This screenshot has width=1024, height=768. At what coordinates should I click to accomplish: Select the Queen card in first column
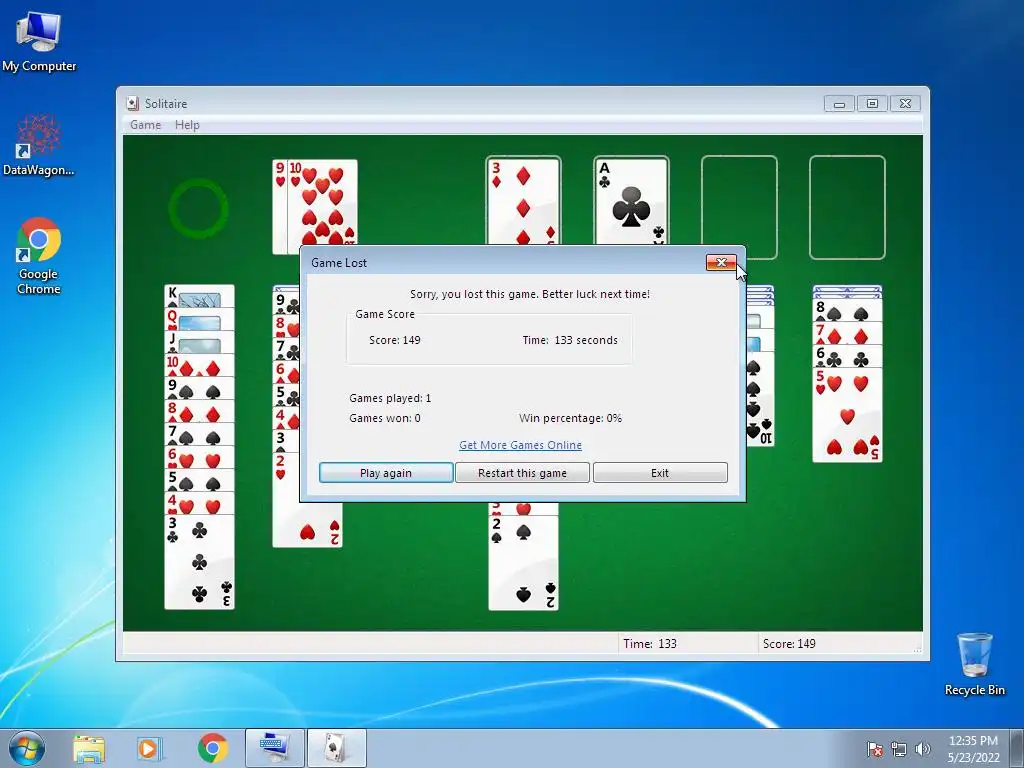click(199, 319)
